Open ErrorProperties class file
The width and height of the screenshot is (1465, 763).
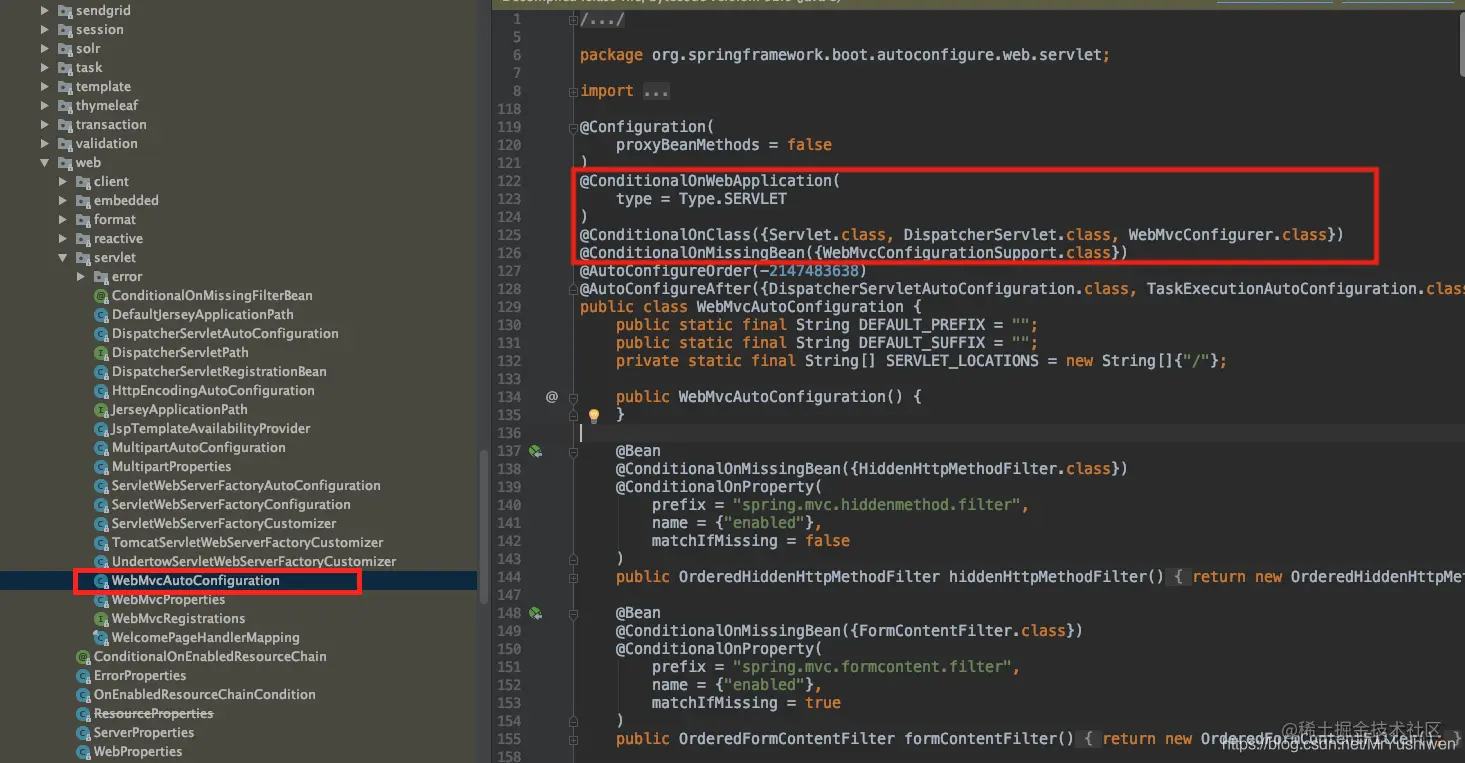pos(142,676)
